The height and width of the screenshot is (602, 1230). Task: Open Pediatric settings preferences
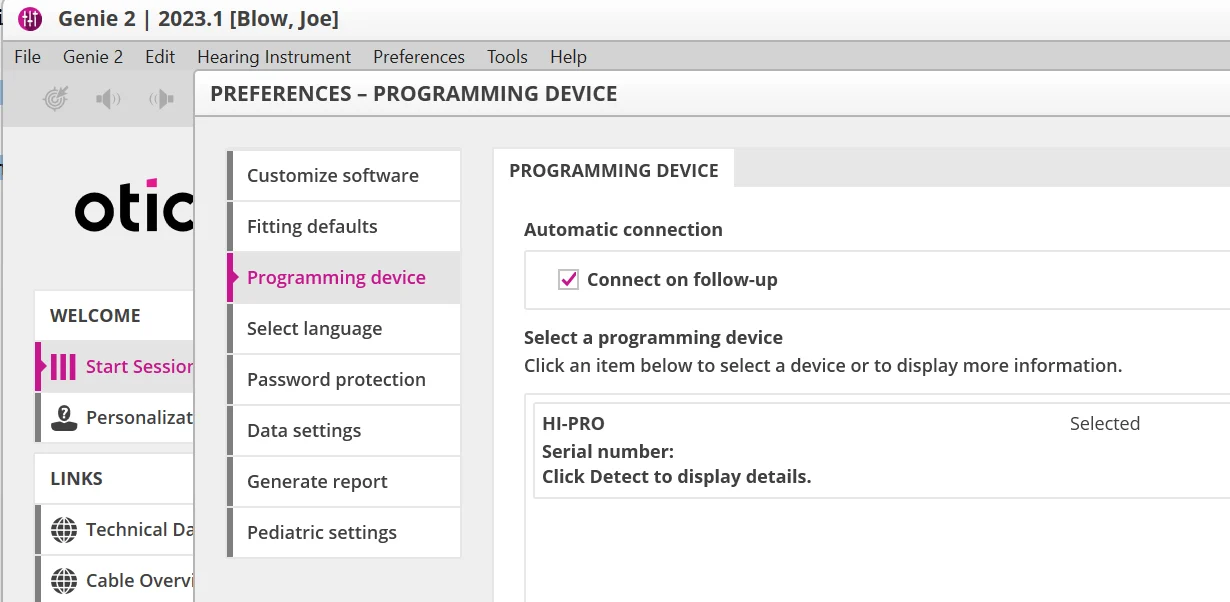344,533
